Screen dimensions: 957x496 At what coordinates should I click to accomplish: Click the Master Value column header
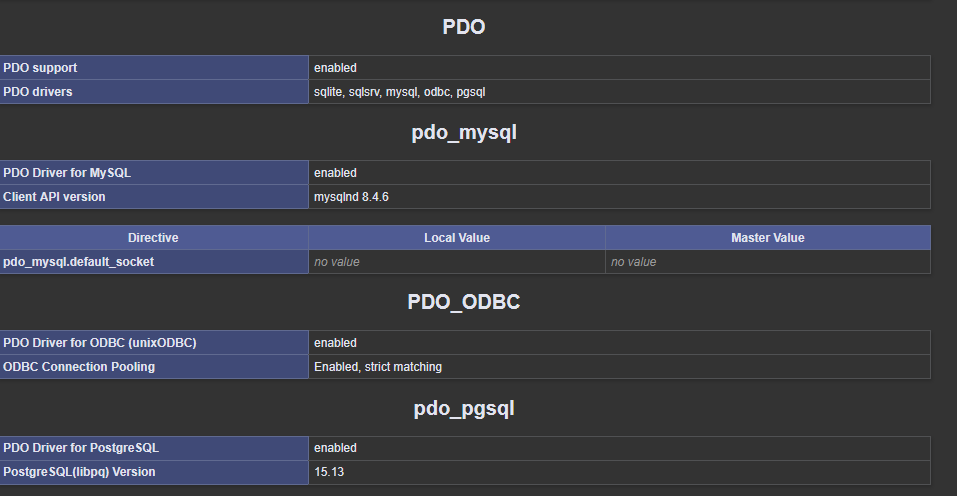pos(767,238)
